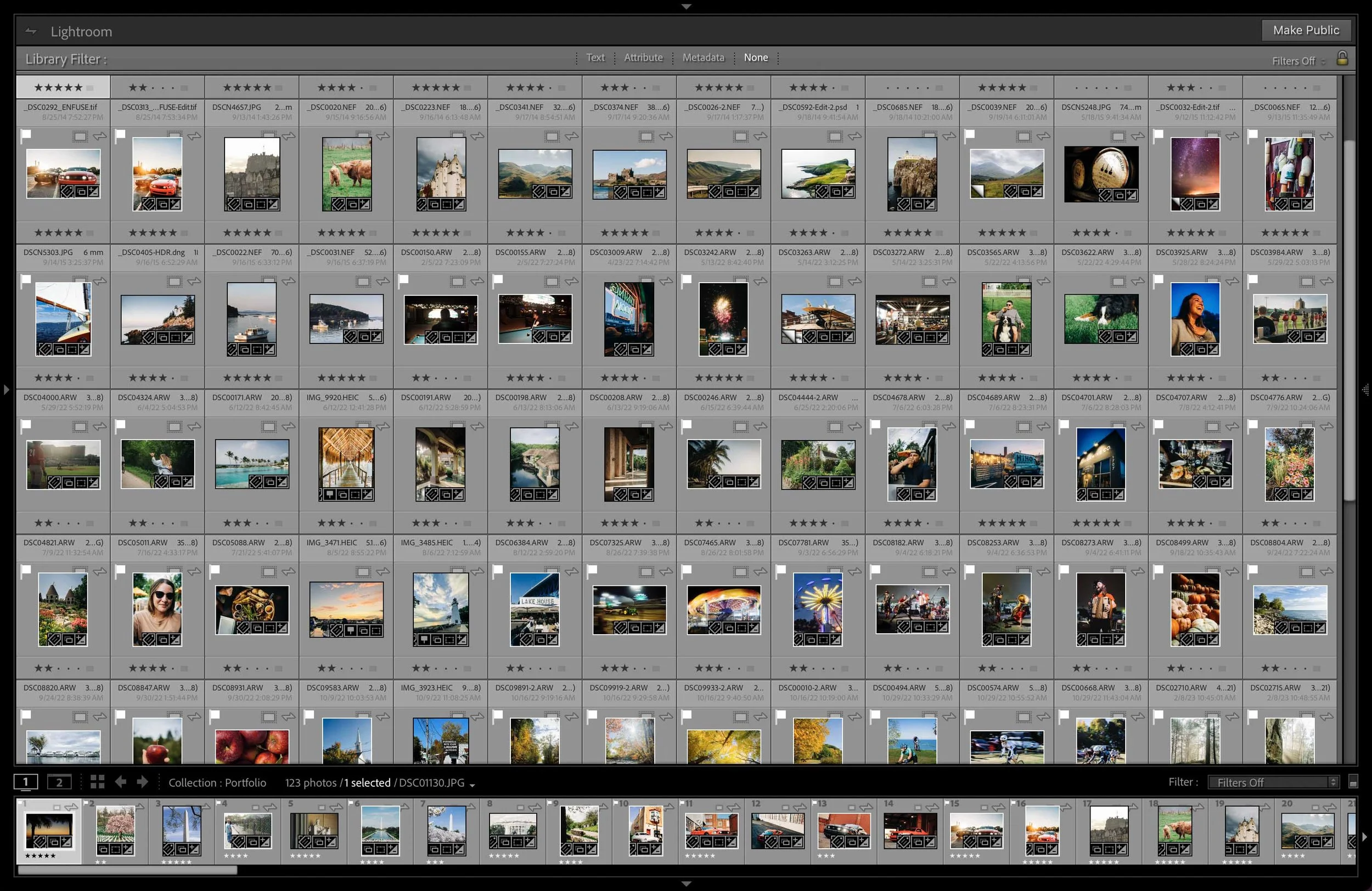
Task: Open the second window display button 2
Action: coord(59,782)
